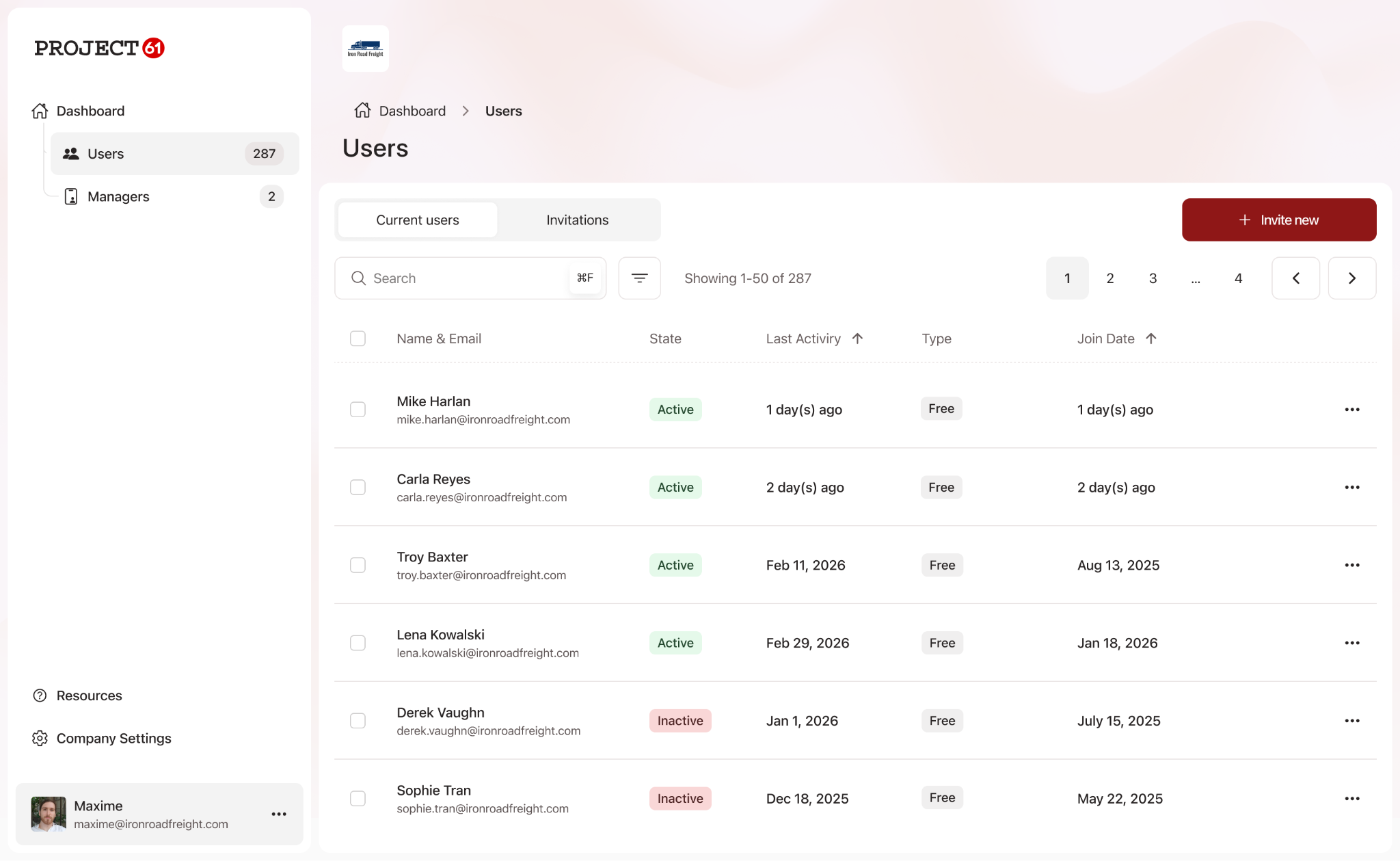The width and height of the screenshot is (1400, 861).
Task: Open Maxime's account options ellipsis
Action: point(279,814)
